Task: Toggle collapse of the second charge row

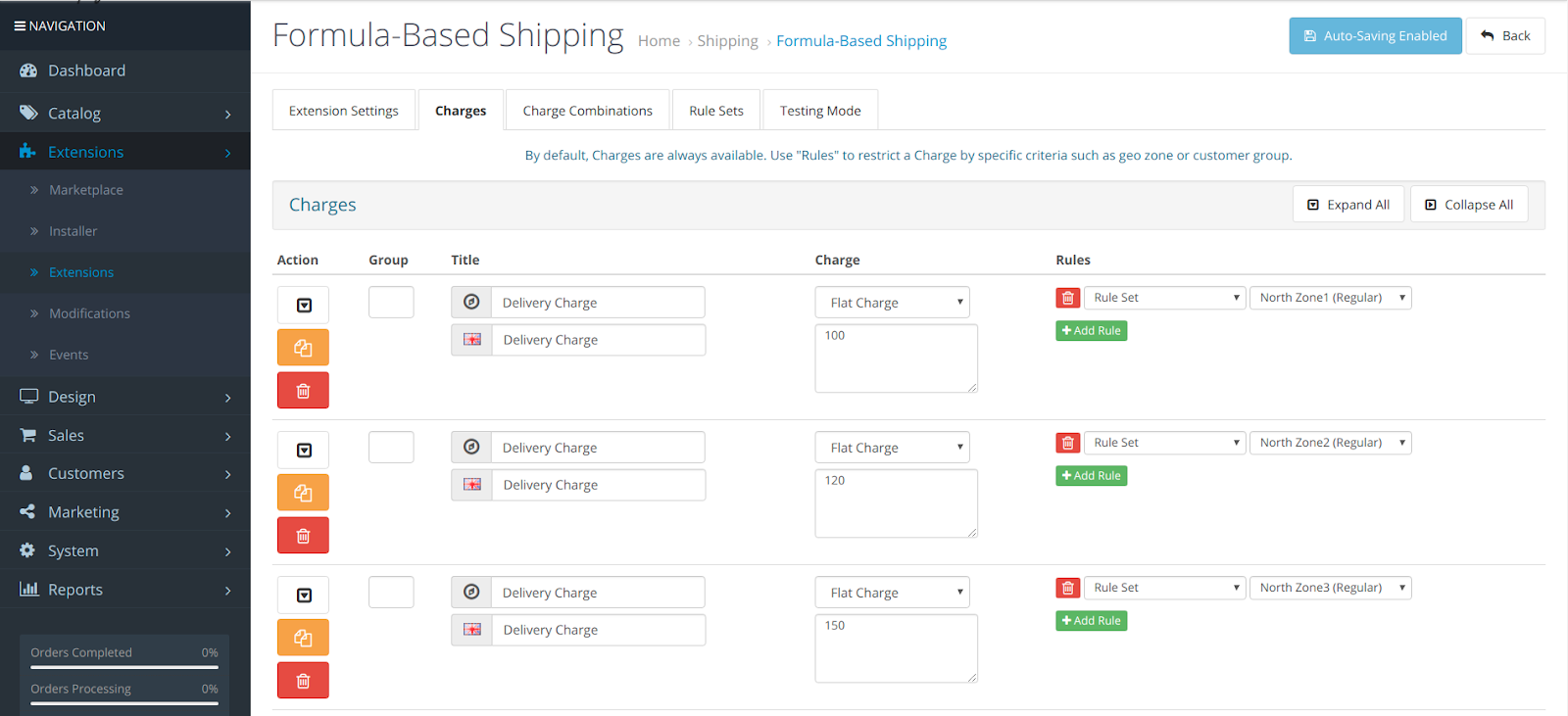Action: [x=304, y=451]
